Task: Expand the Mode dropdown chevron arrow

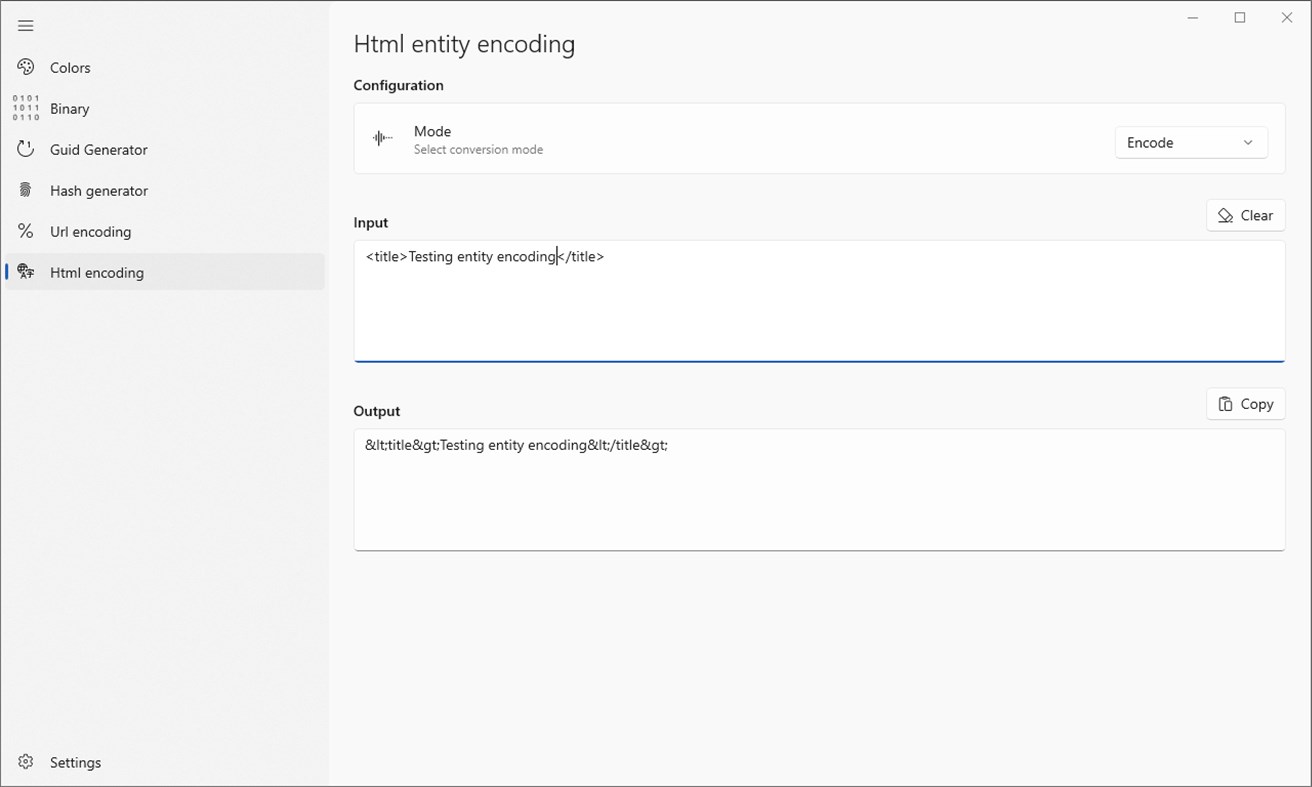Action: tap(1248, 143)
